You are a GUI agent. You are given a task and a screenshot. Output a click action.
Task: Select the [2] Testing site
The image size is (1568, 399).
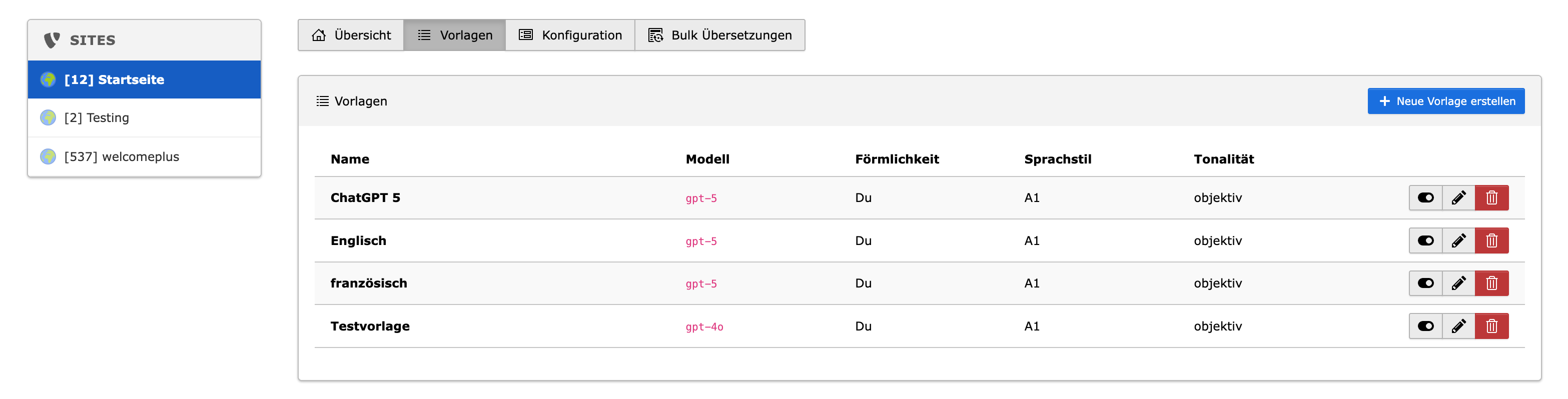point(97,118)
